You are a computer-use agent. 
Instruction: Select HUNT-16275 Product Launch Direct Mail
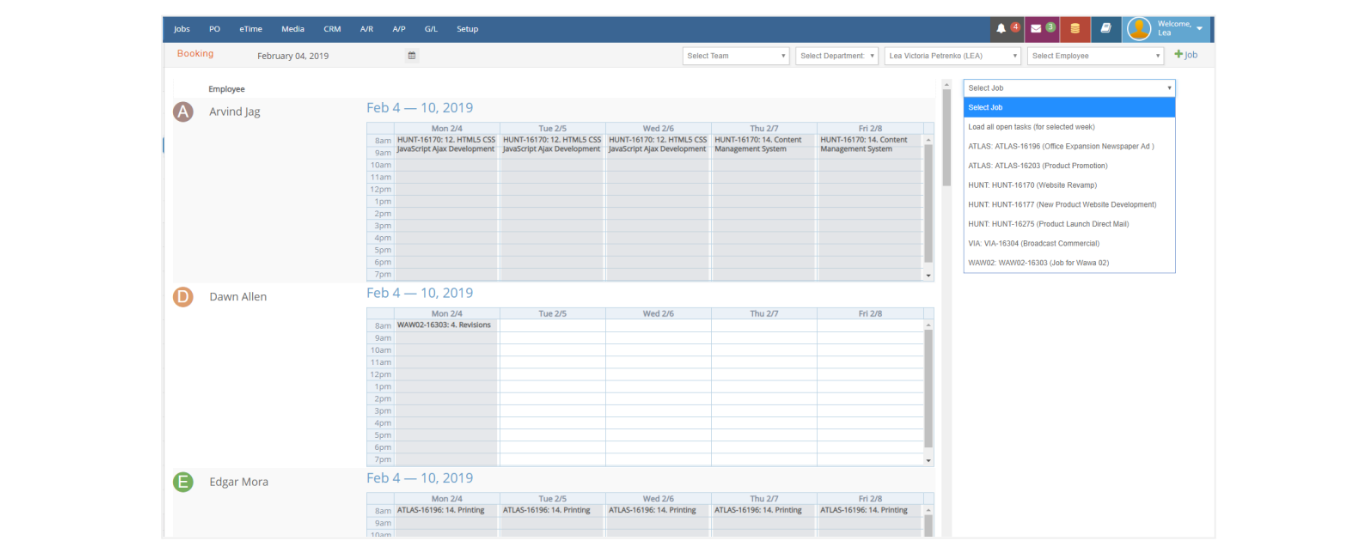tap(1069, 224)
